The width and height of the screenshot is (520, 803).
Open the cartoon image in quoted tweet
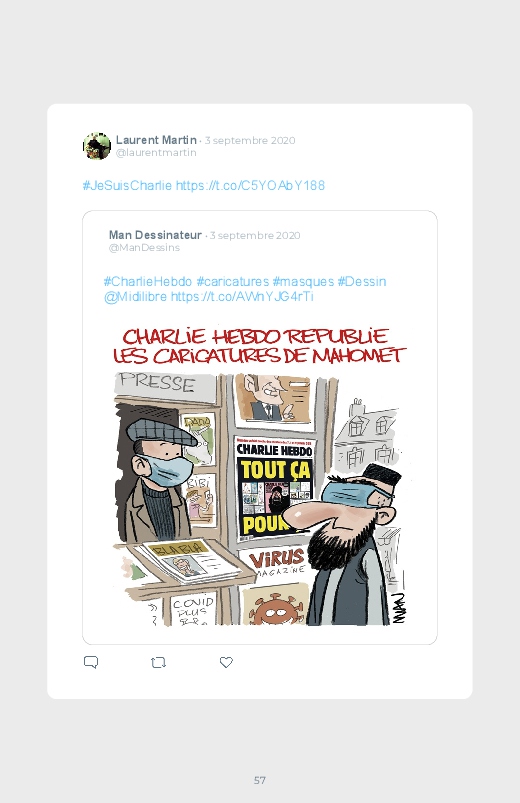pos(260,475)
